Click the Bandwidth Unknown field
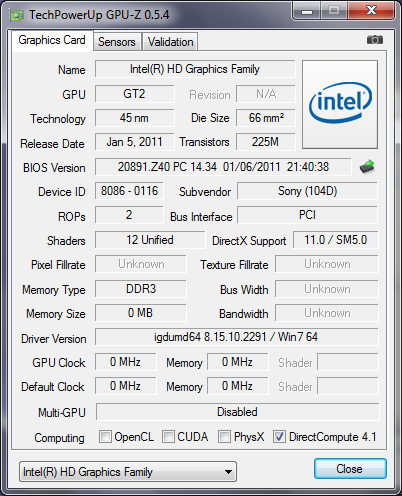Viewport: 402px width, 496px height. coord(327,313)
